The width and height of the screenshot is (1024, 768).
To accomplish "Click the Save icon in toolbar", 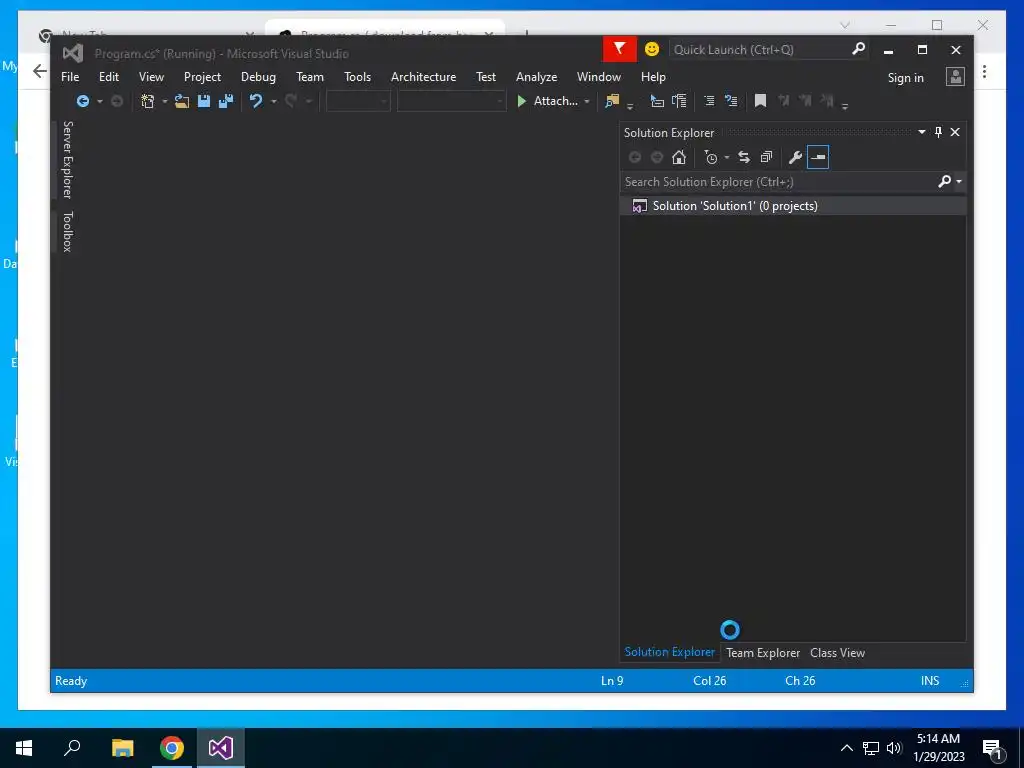I will click(204, 101).
